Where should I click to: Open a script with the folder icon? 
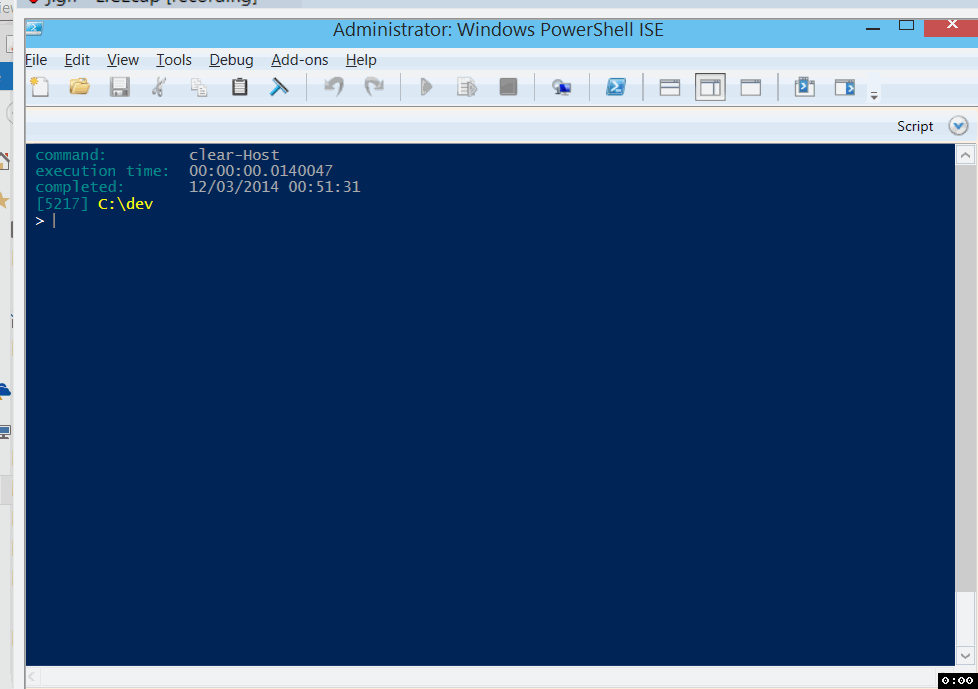click(79, 87)
